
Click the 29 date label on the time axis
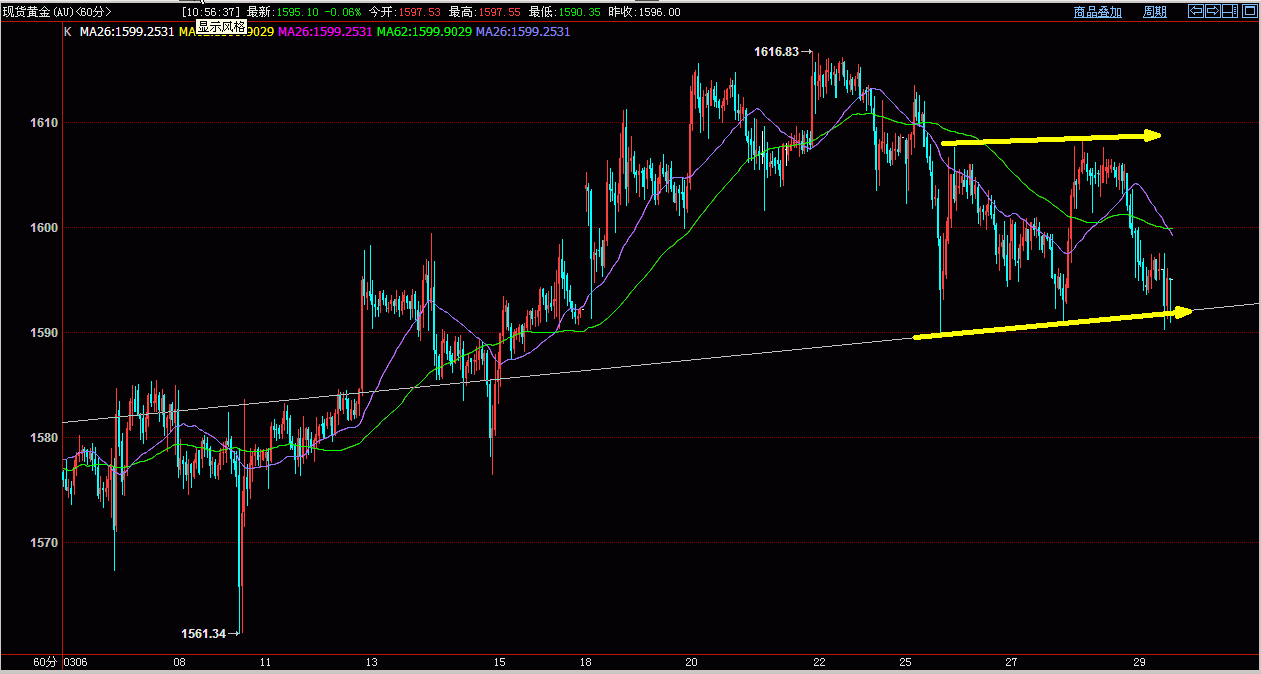[1139, 662]
